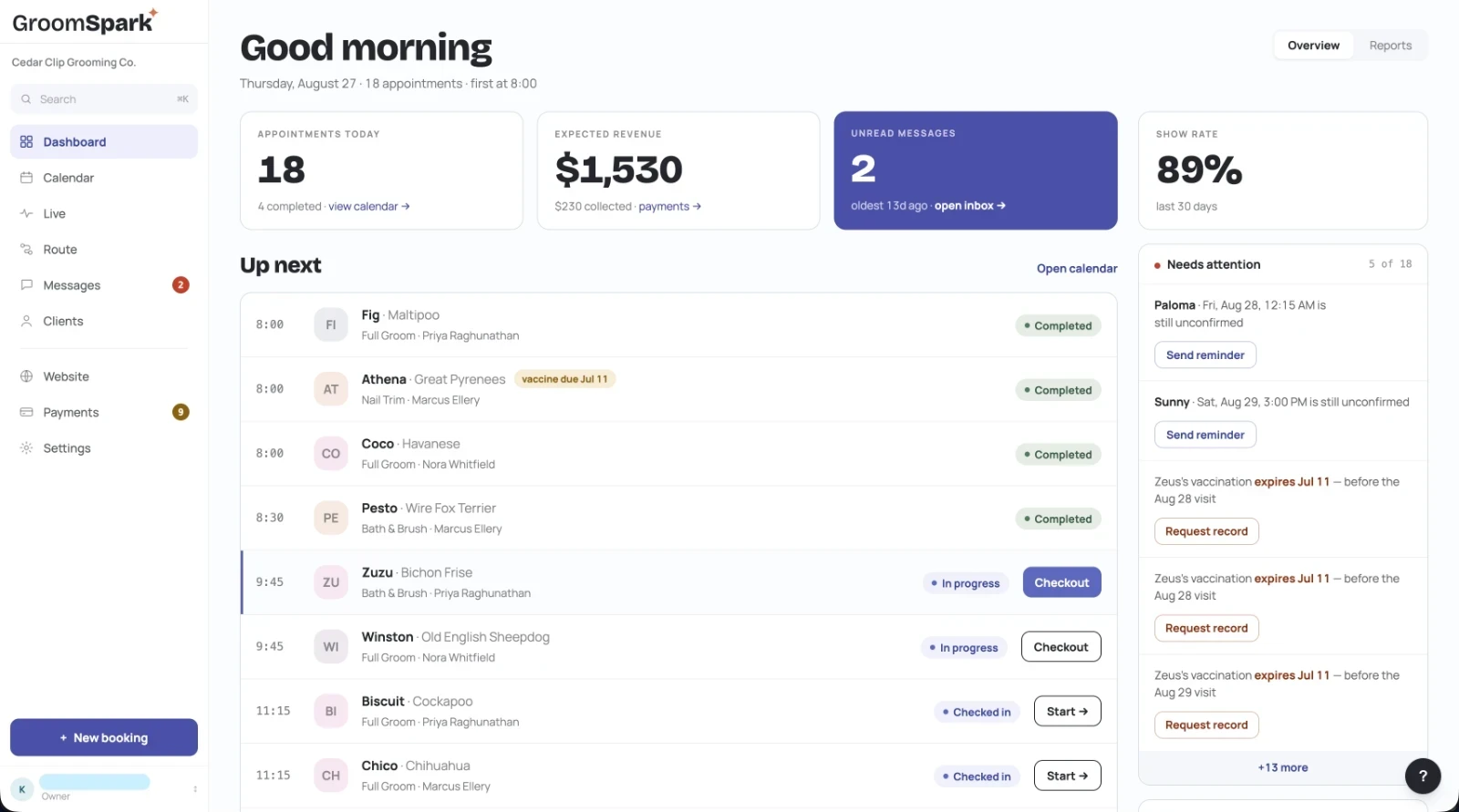
Task: Select the Overview tab
Action: coord(1313,46)
